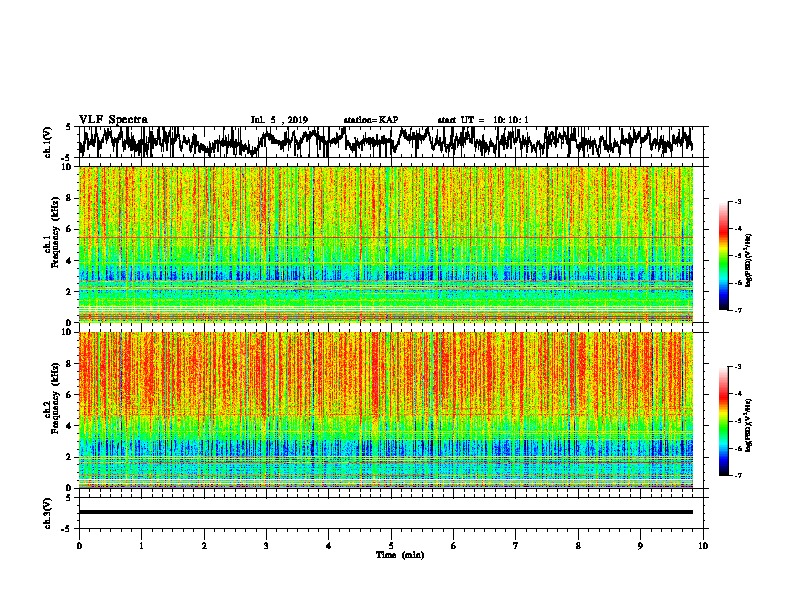
Task: Click the ch.1 color scale bar
Action: tap(723, 256)
